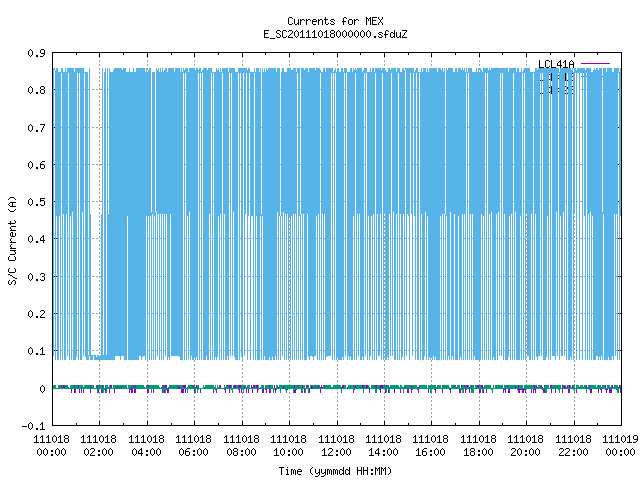Click the 0.5 y-axis tick label

[x=36, y=202]
